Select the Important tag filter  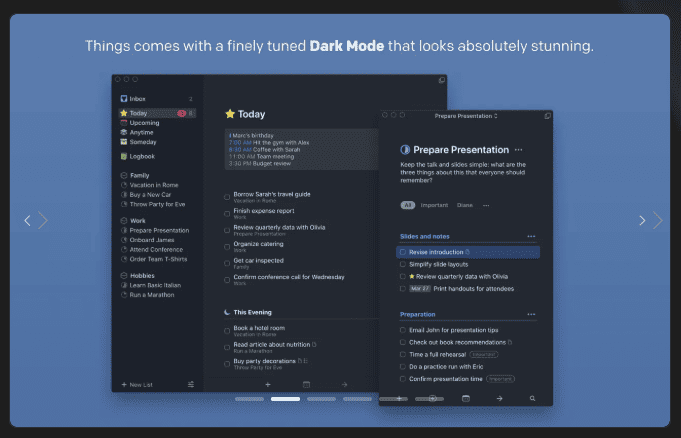434,205
